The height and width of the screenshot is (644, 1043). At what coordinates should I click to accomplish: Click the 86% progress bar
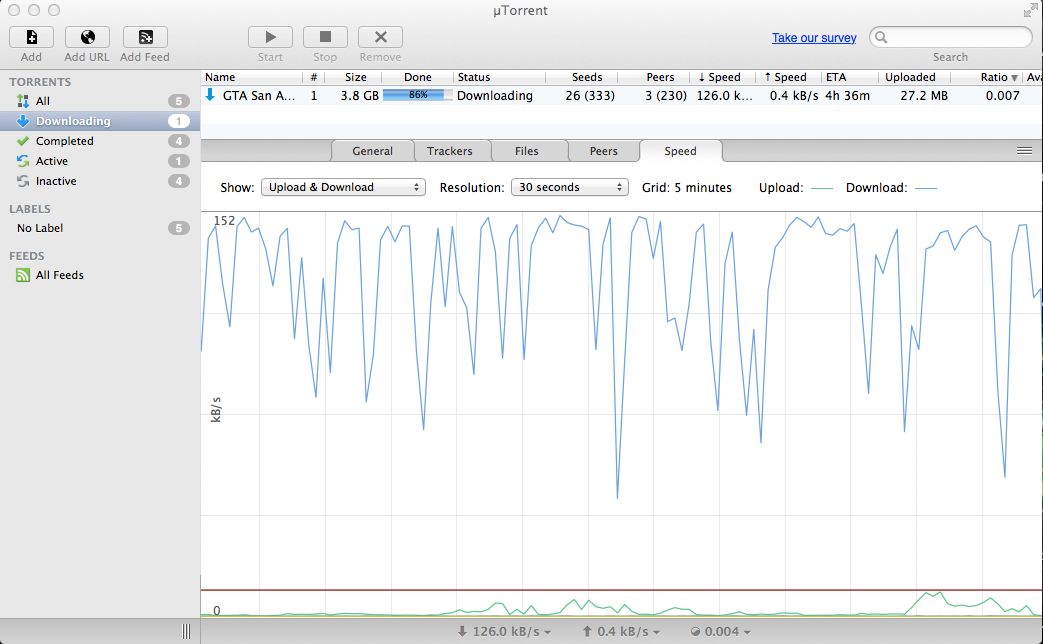coord(418,95)
